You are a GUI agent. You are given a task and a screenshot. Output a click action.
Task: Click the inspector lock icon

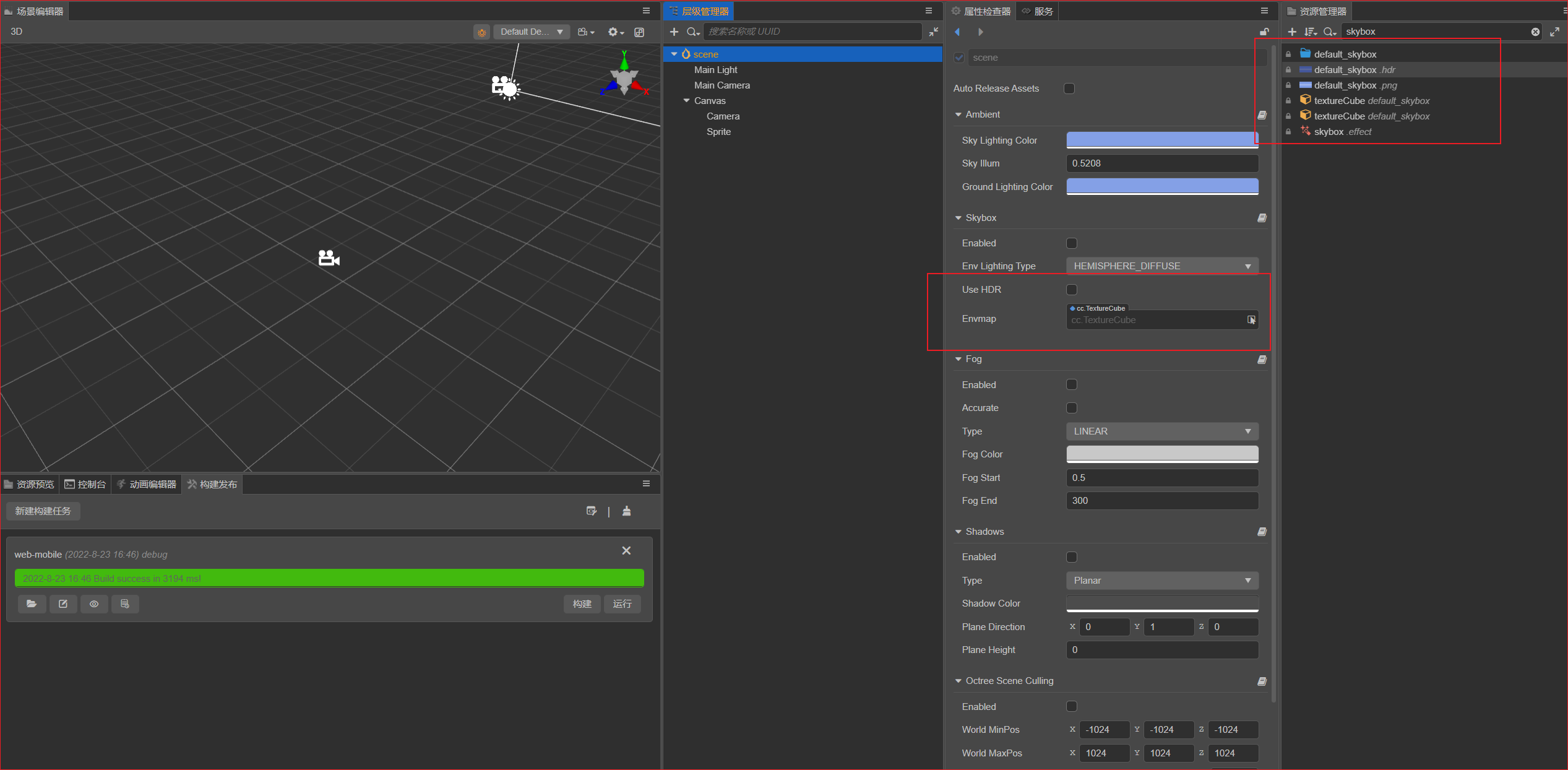click(1264, 32)
